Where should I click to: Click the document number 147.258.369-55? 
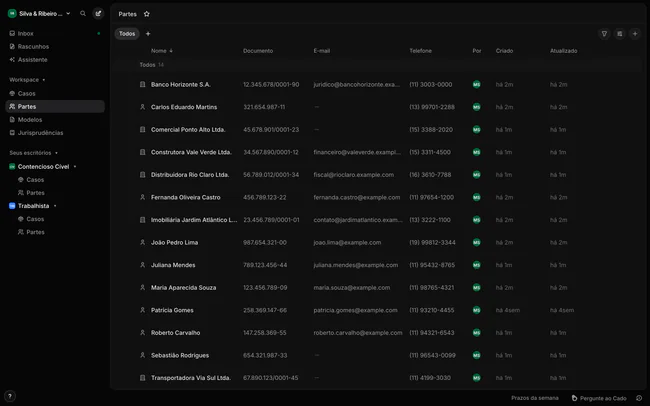264,333
